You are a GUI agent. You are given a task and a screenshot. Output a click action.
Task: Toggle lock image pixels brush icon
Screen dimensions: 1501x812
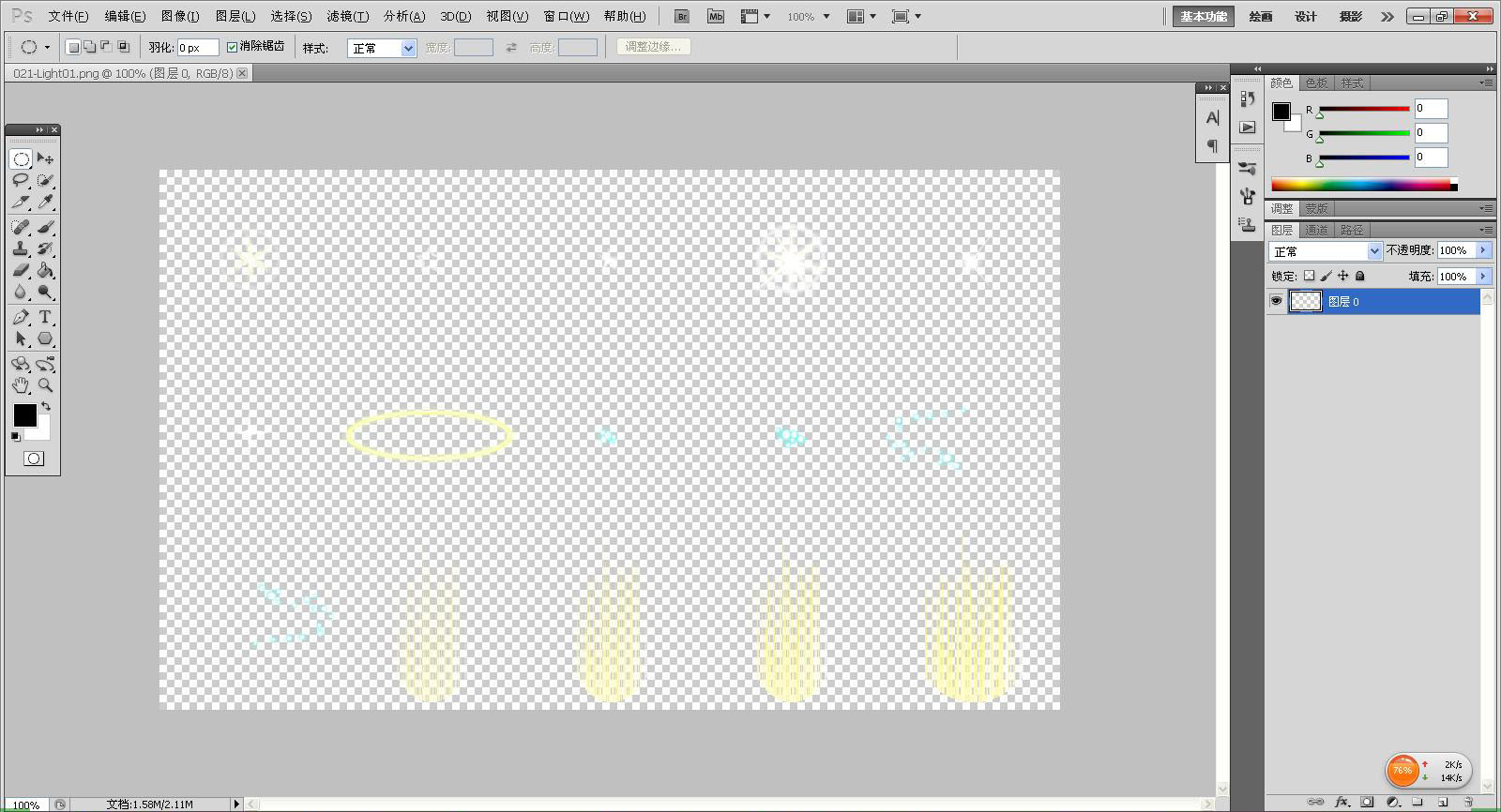[1326, 276]
